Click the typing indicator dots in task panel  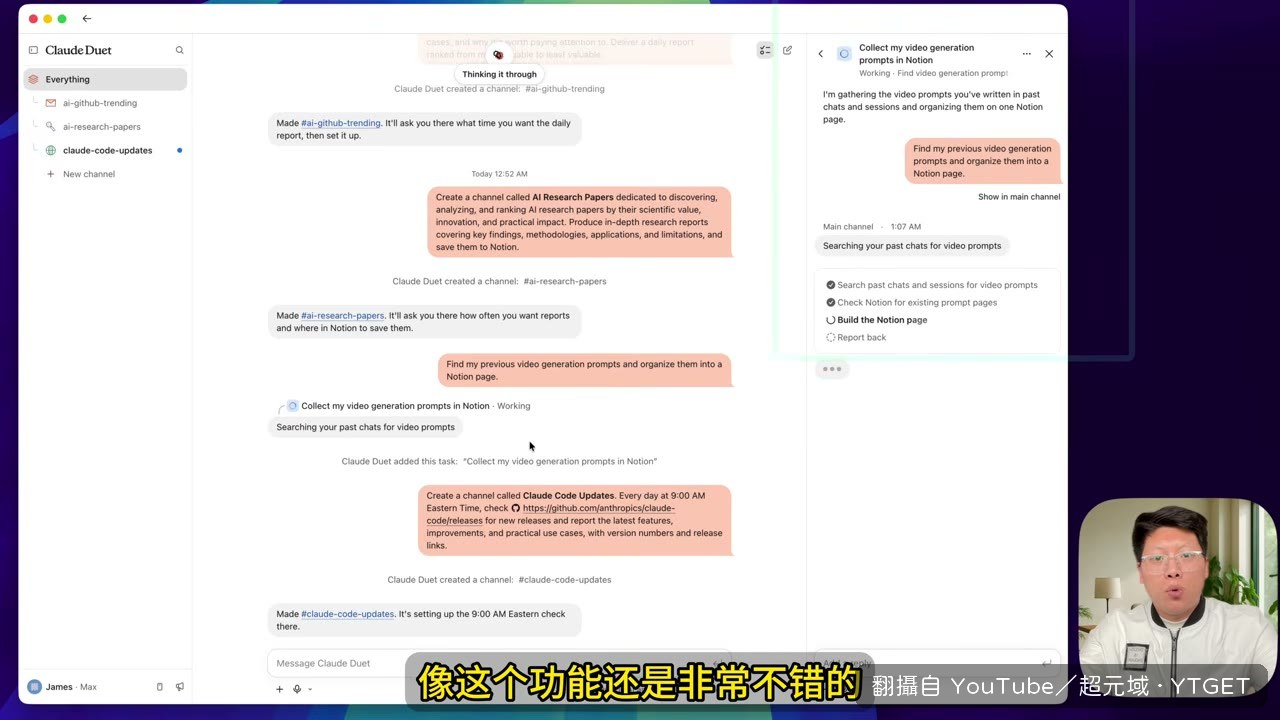click(x=832, y=369)
